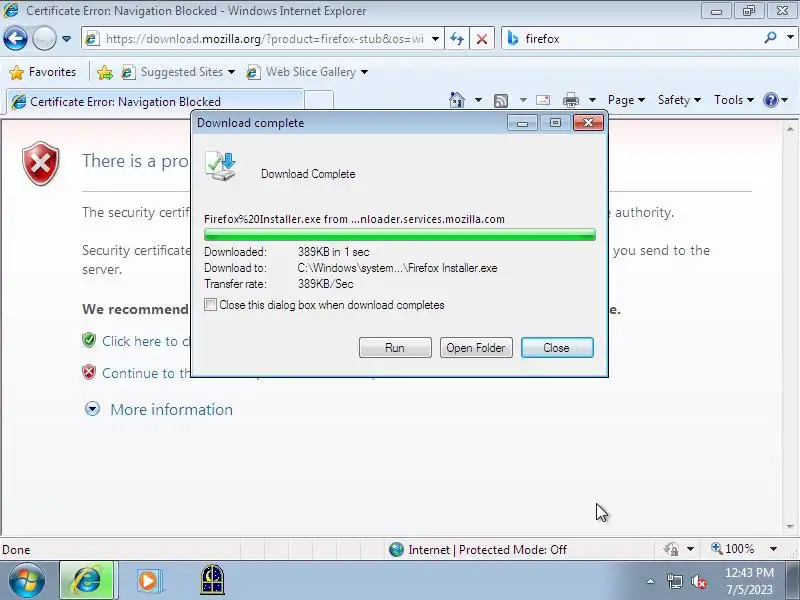Image resolution: width=800 pixels, height=600 pixels.
Task: Stop loading with the red X icon
Action: [482, 39]
